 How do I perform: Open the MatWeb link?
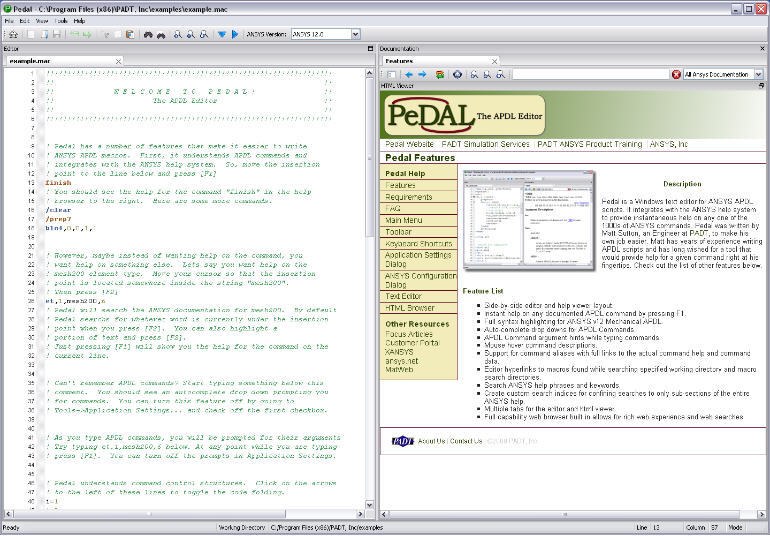[x=399, y=369]
